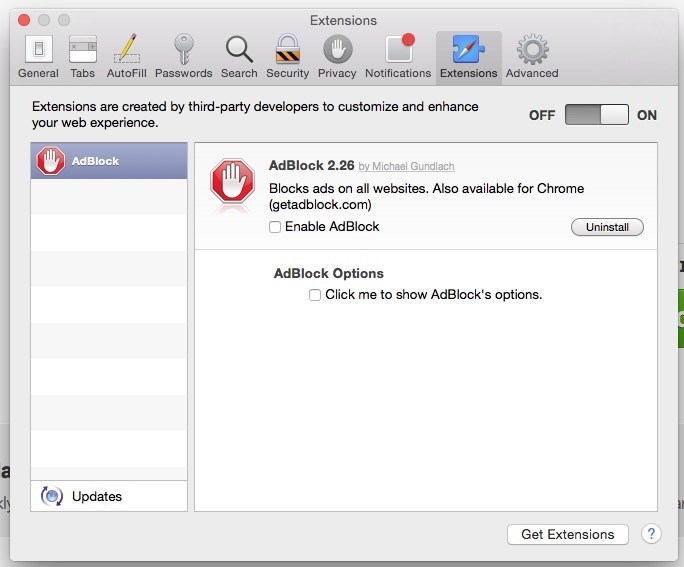Viewport: 684px width, 567px height.
Task: Click the AdBlock Options heading
Action: coord(329,273)
